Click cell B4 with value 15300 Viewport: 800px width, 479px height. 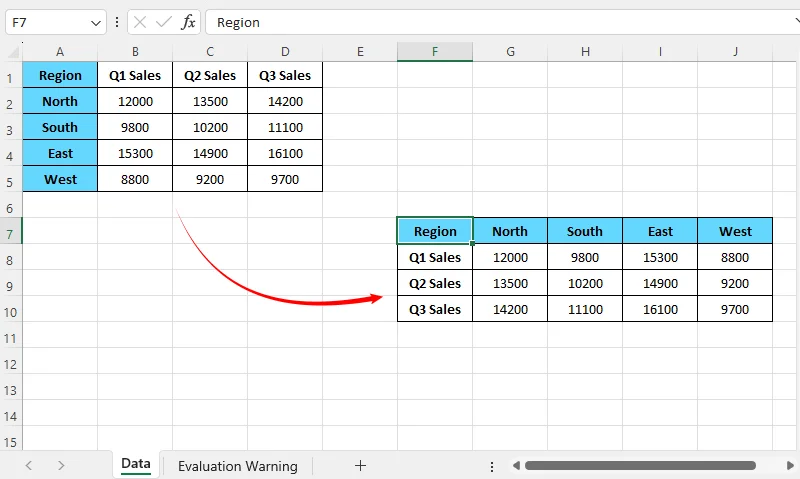[135, 153]
